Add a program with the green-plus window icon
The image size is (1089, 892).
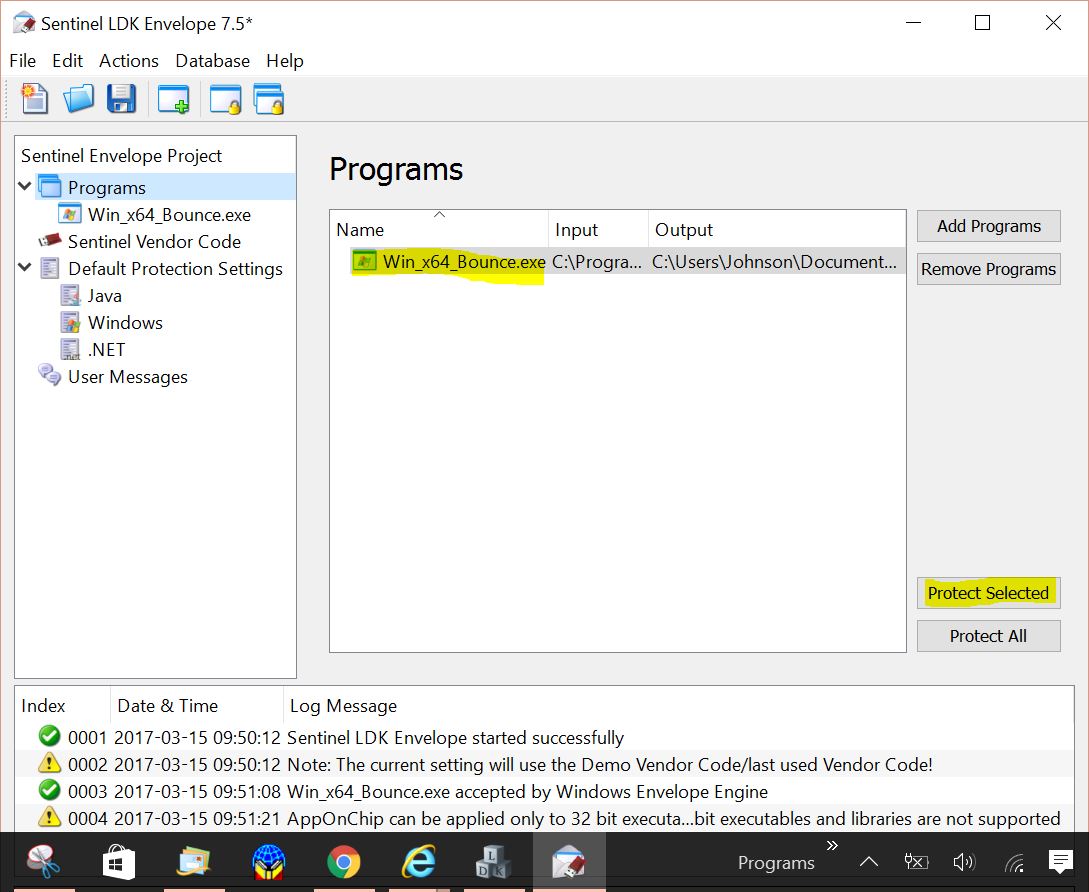[173, 99]
